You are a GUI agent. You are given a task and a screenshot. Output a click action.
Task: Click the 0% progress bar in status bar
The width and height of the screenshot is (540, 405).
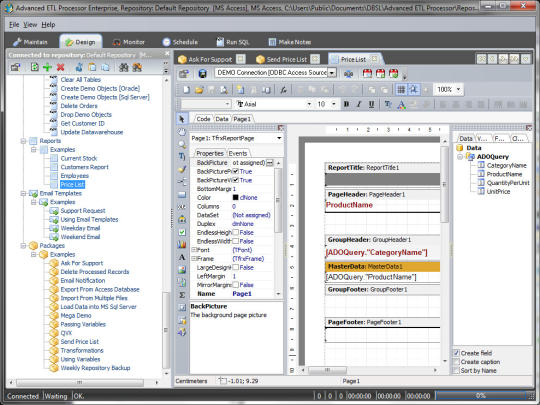click(481, 396)
